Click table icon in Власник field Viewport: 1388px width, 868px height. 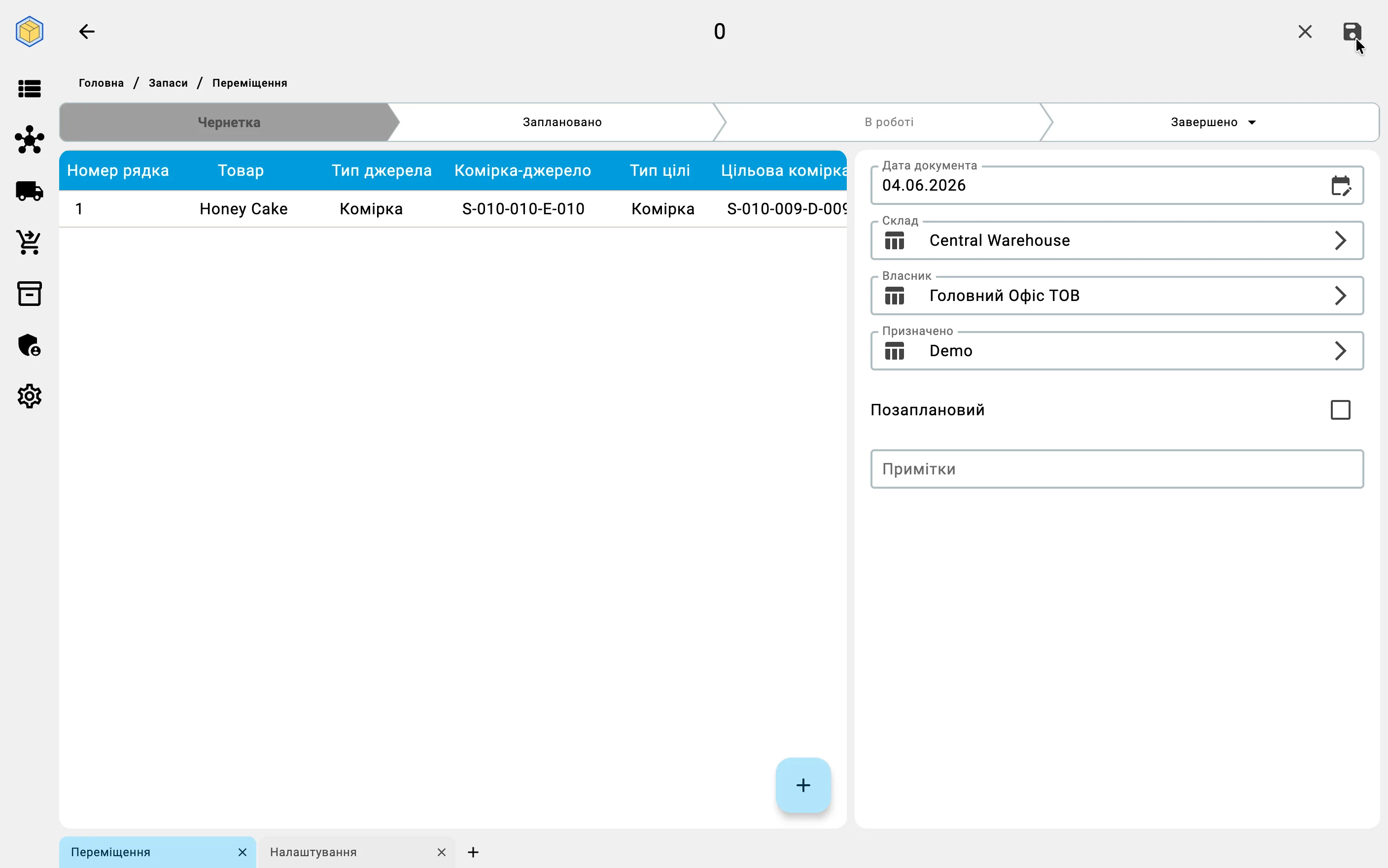tap(894, 296)
